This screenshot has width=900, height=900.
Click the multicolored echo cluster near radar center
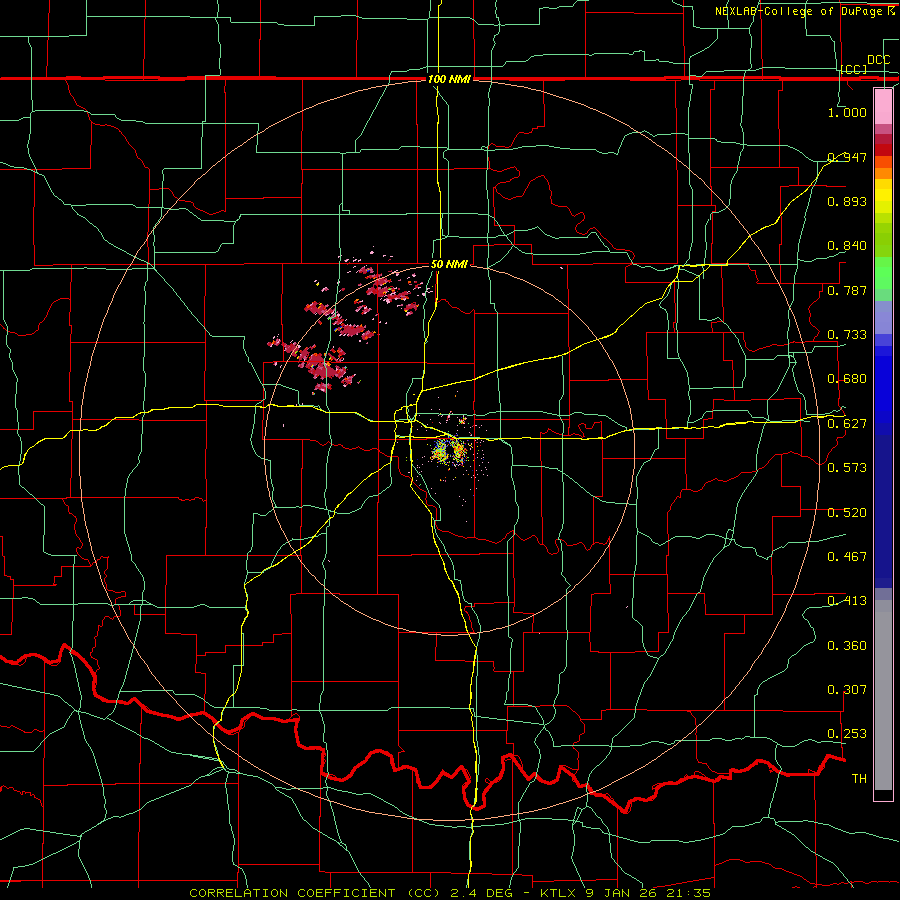pos(449,451)
